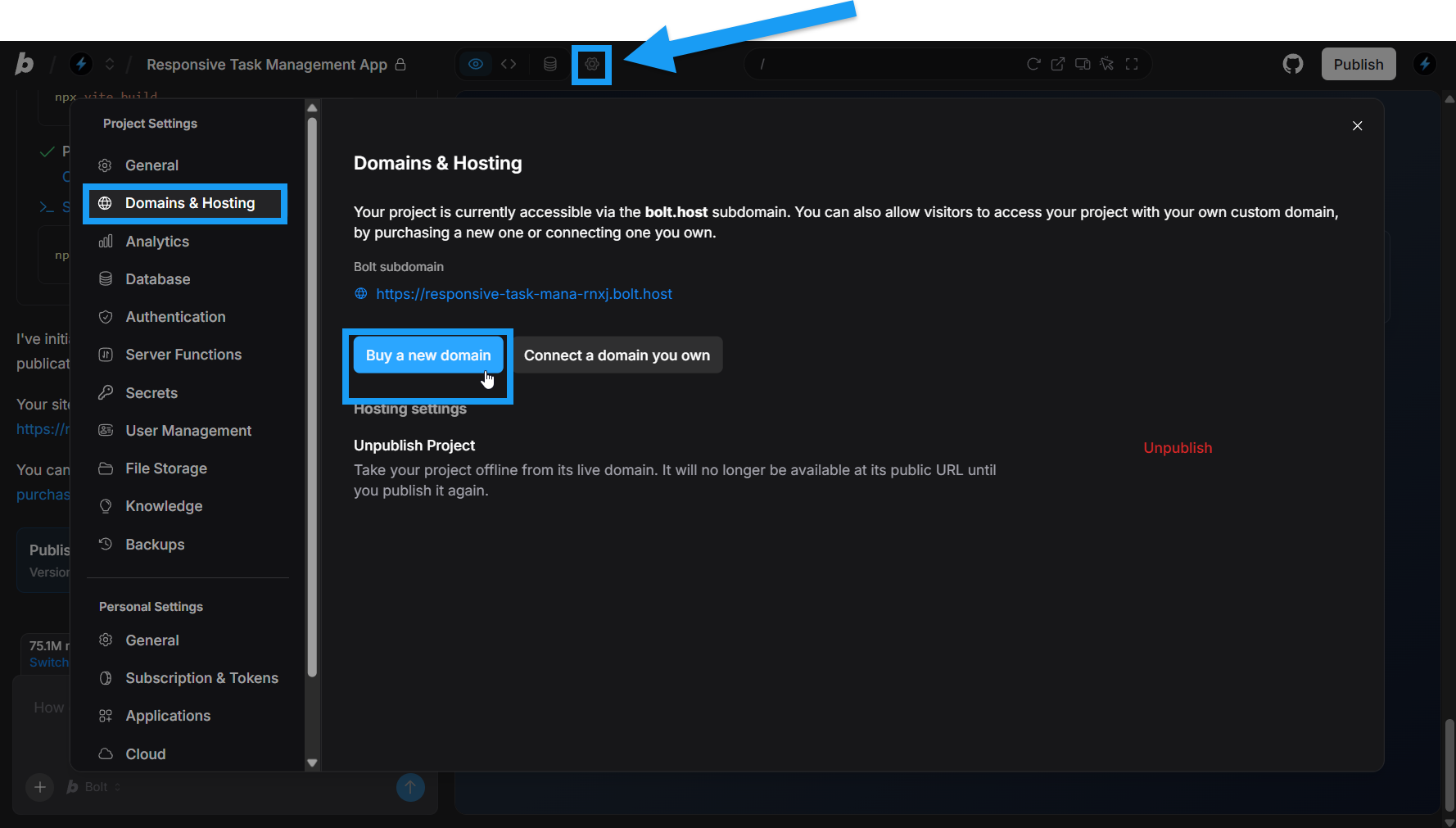Click the settings sidebar scrollbar thumb
Viewport: 1456px width, 828px height.
312,397
